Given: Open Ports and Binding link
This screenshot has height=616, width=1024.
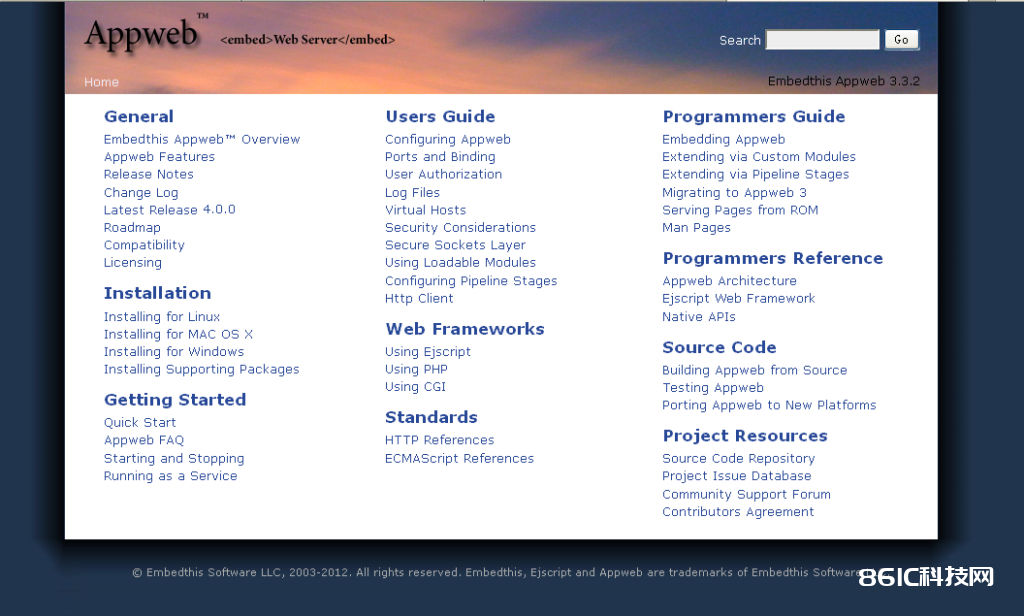Looking at the screenshot, I should [x=440, y=157].
